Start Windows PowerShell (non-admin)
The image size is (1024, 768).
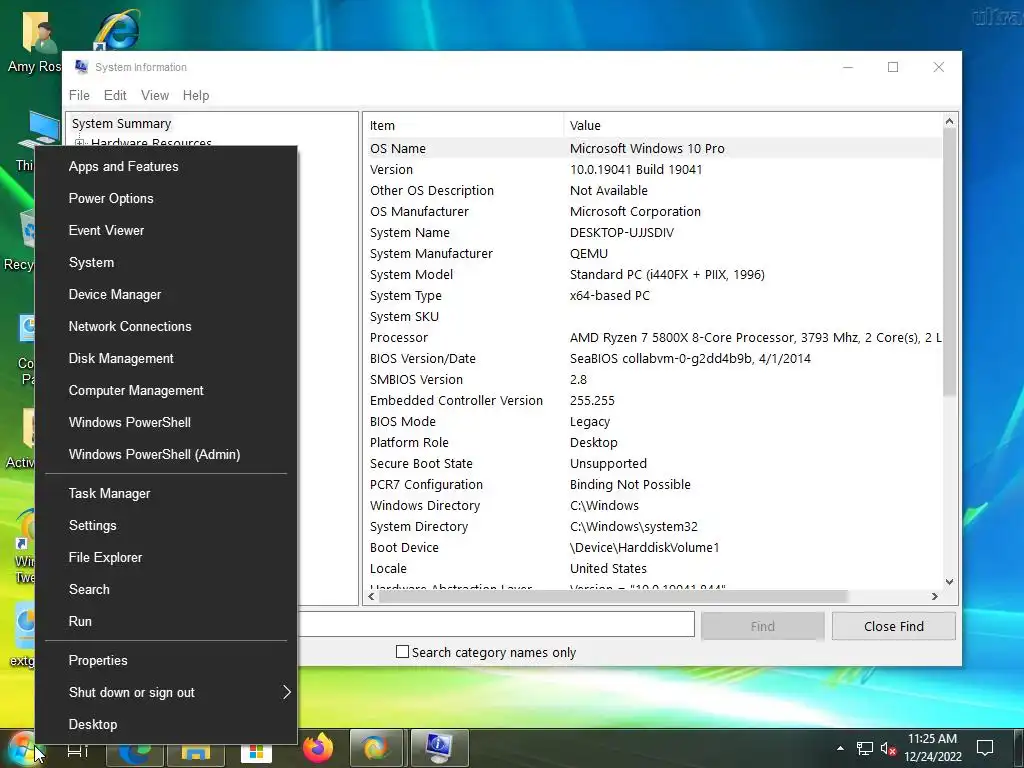166,423
